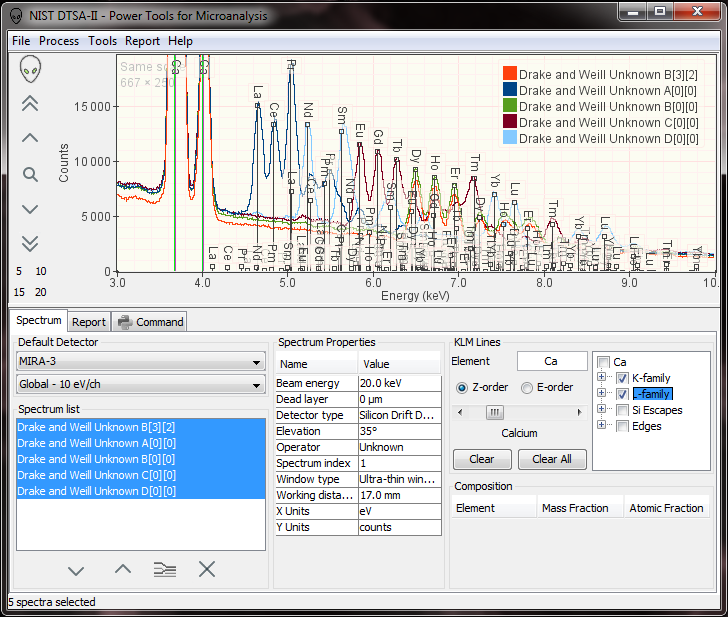
Task: Click the Clear All button
Action: pyautogui.click(x=552, y=459)
